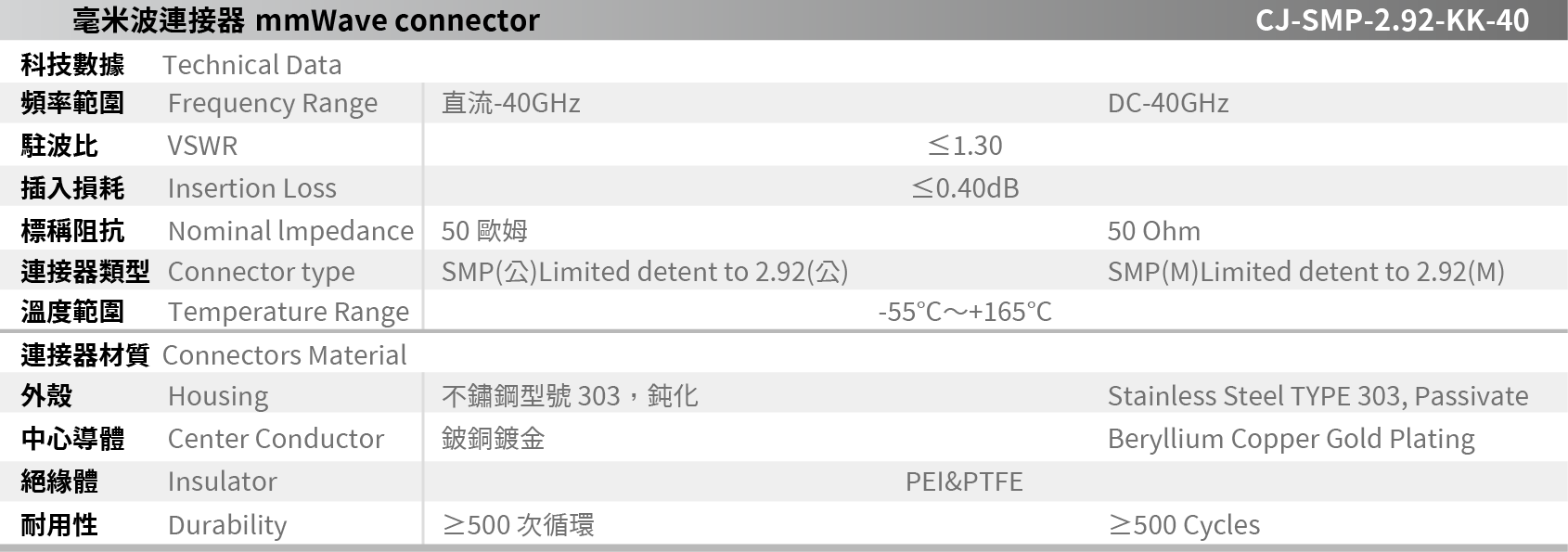Click Stainless Steel TYPE 303, Passivate text
The height and width of the screenshot is (552, 1568).
click(1317, 396)
